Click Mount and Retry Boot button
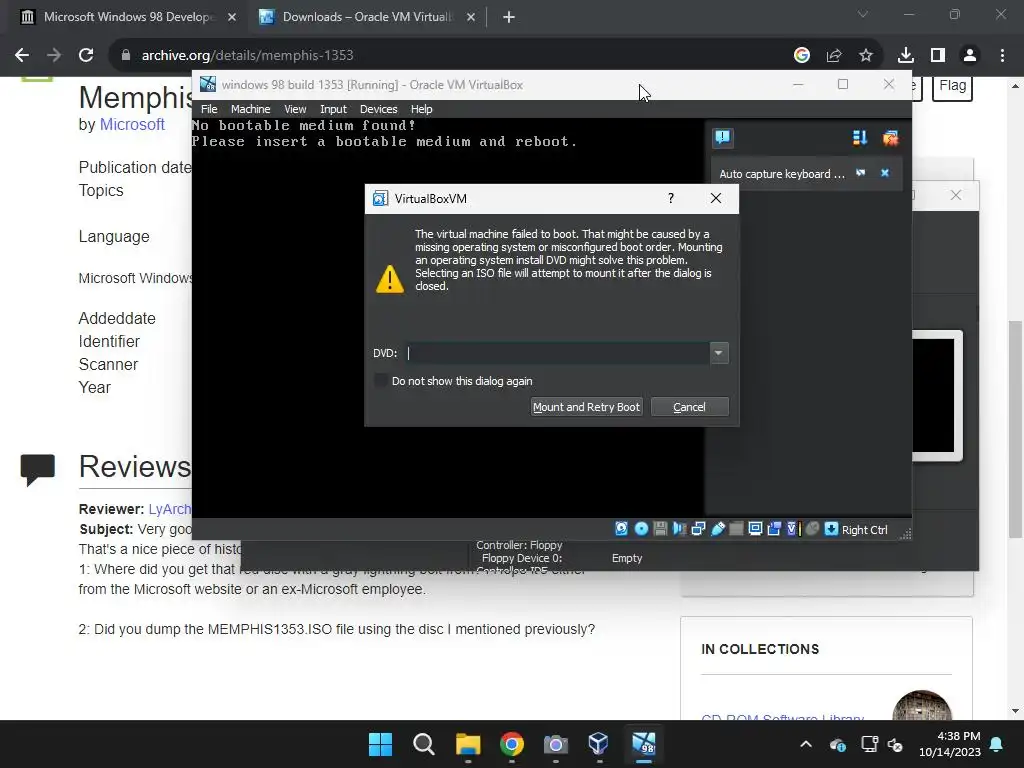This screenshot has height=768, width=1024. pyautogui.click(x=586, y=407)
